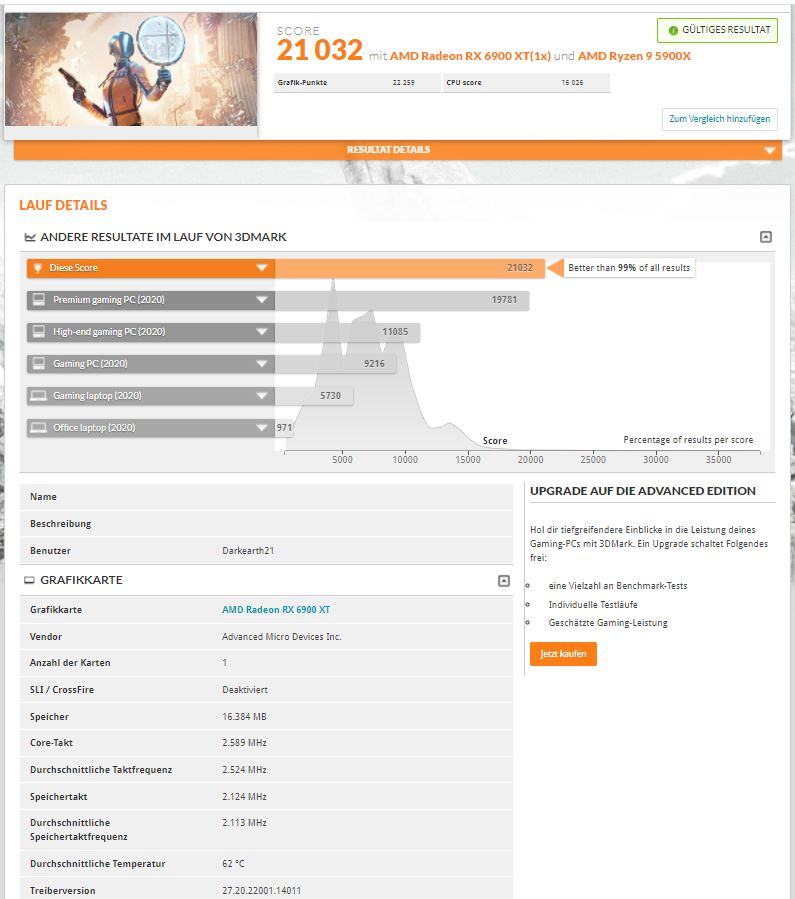Click the Speichertakt 2.124 MHz value

tap(245, 797)
